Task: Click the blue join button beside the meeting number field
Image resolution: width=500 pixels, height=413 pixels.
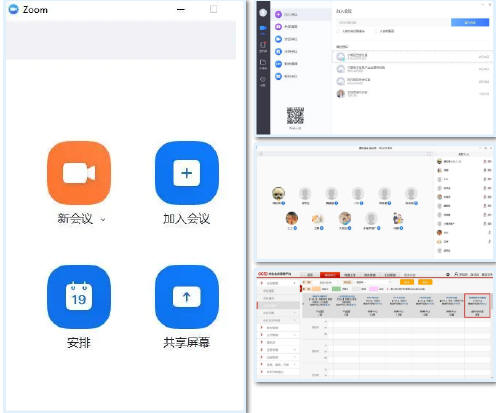Action: (x=470, y=22)
